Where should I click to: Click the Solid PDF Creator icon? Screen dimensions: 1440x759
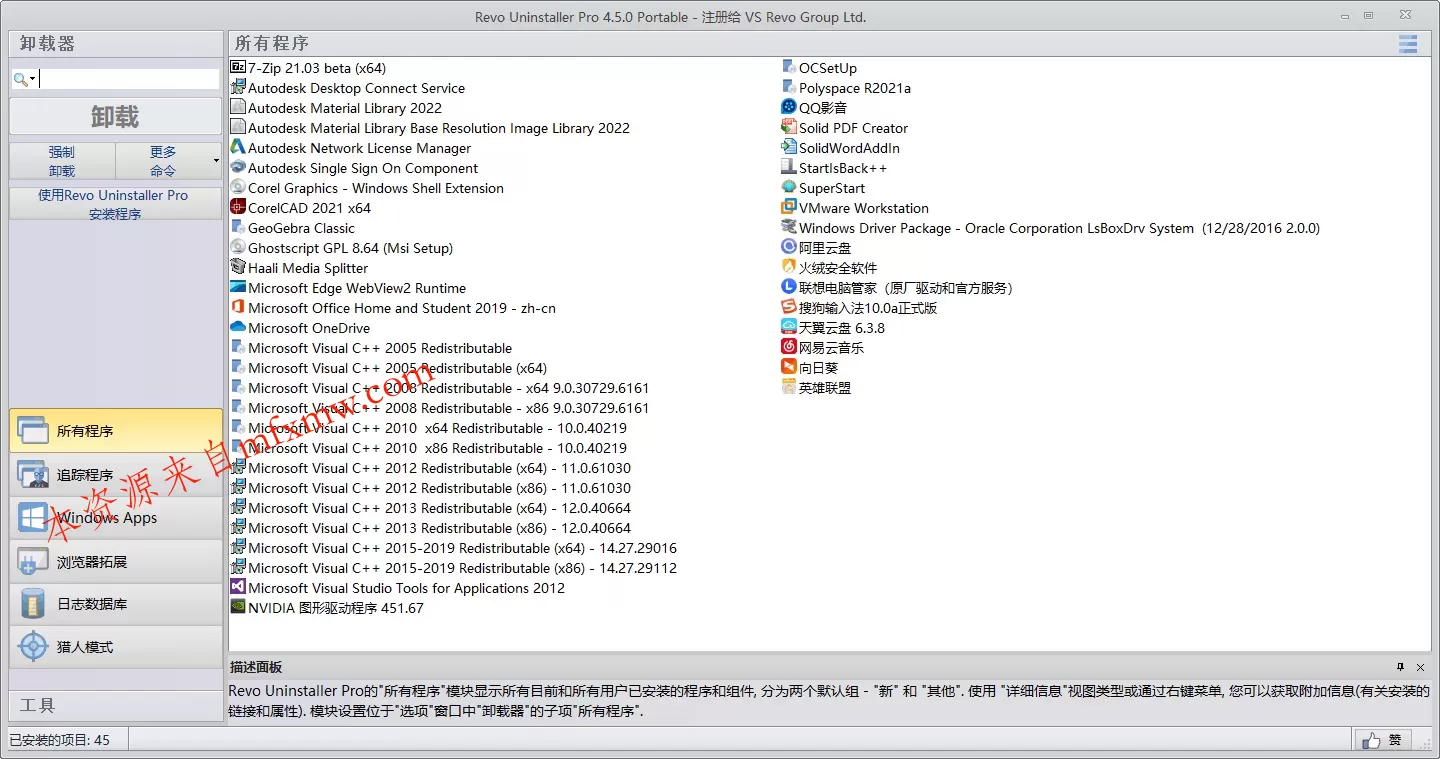789,127
